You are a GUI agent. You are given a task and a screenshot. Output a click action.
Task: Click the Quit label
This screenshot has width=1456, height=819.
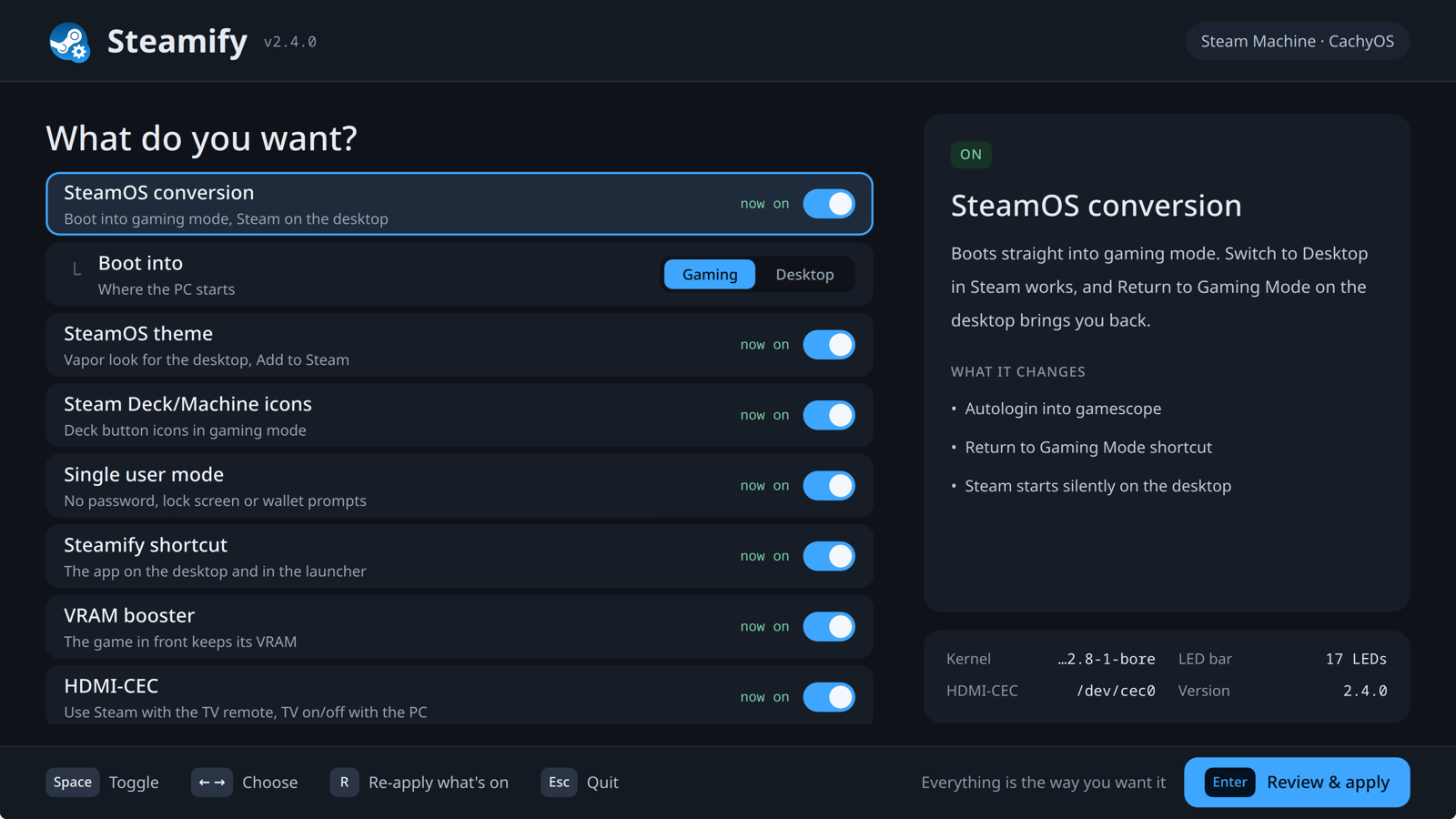click(602, 783)
